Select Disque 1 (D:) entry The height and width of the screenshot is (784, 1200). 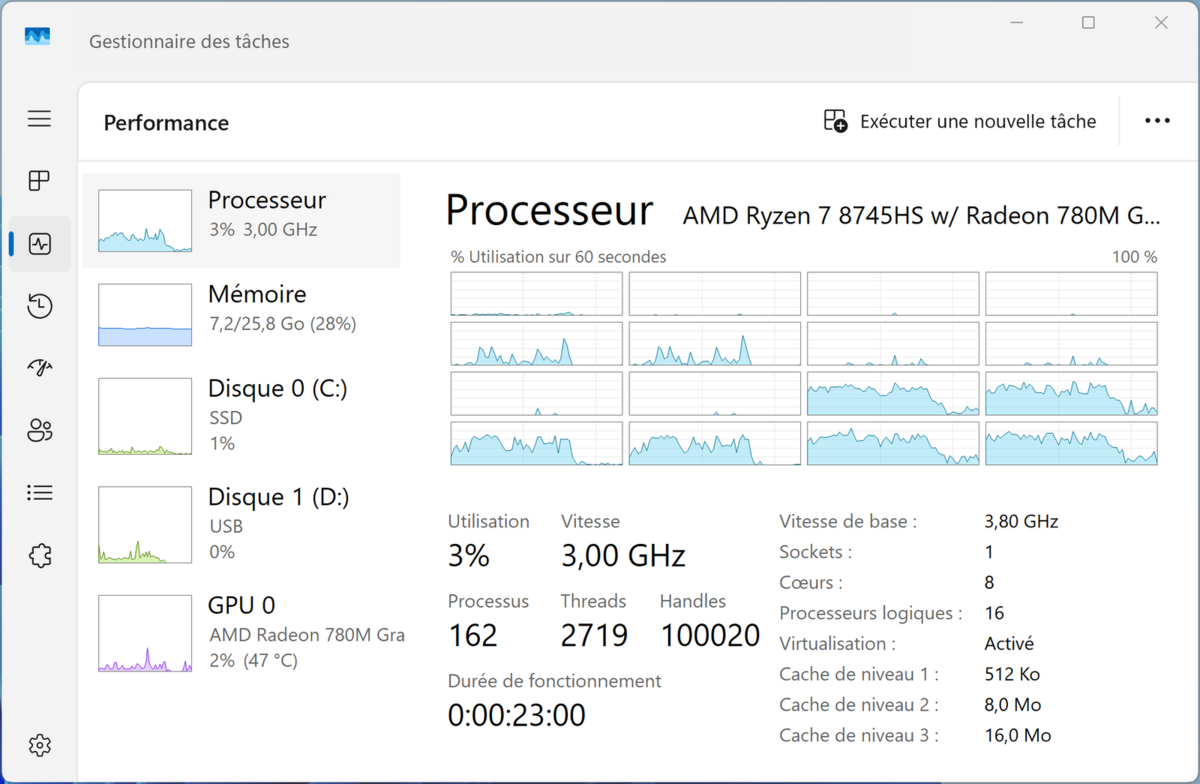[x=241, y=525]
